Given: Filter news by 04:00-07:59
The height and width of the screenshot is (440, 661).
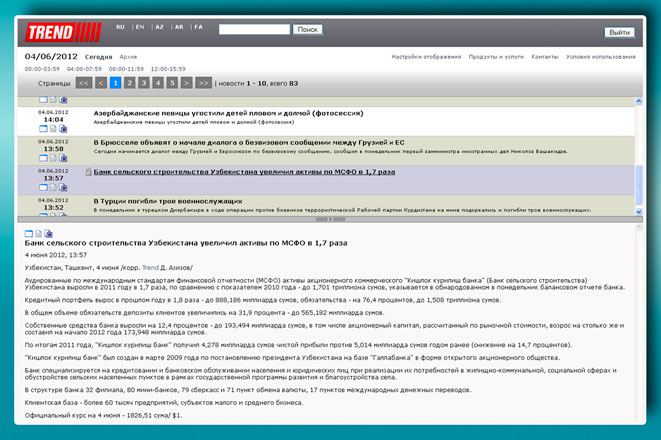Looking at the screenshot, I should (x=84, y=69).
